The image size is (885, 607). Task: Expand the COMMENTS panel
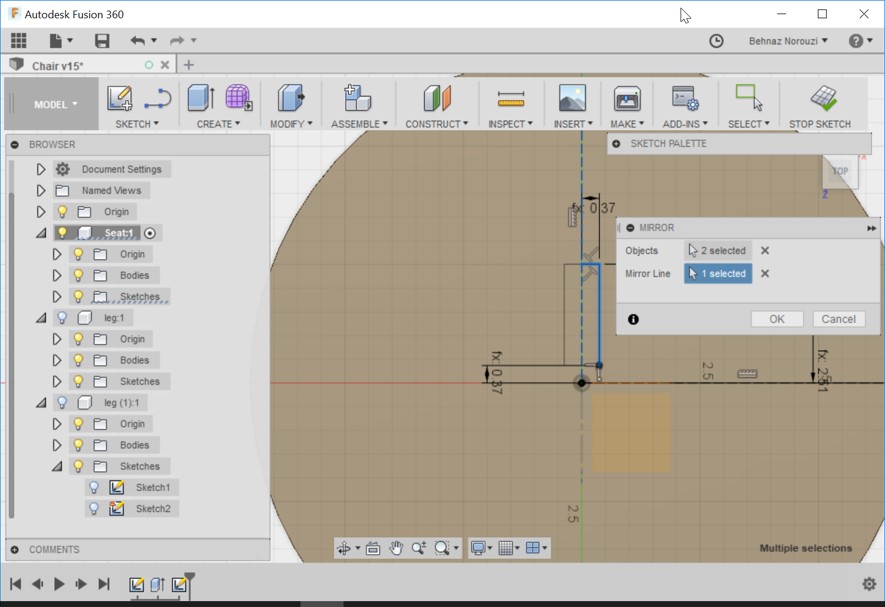point(15,549)
